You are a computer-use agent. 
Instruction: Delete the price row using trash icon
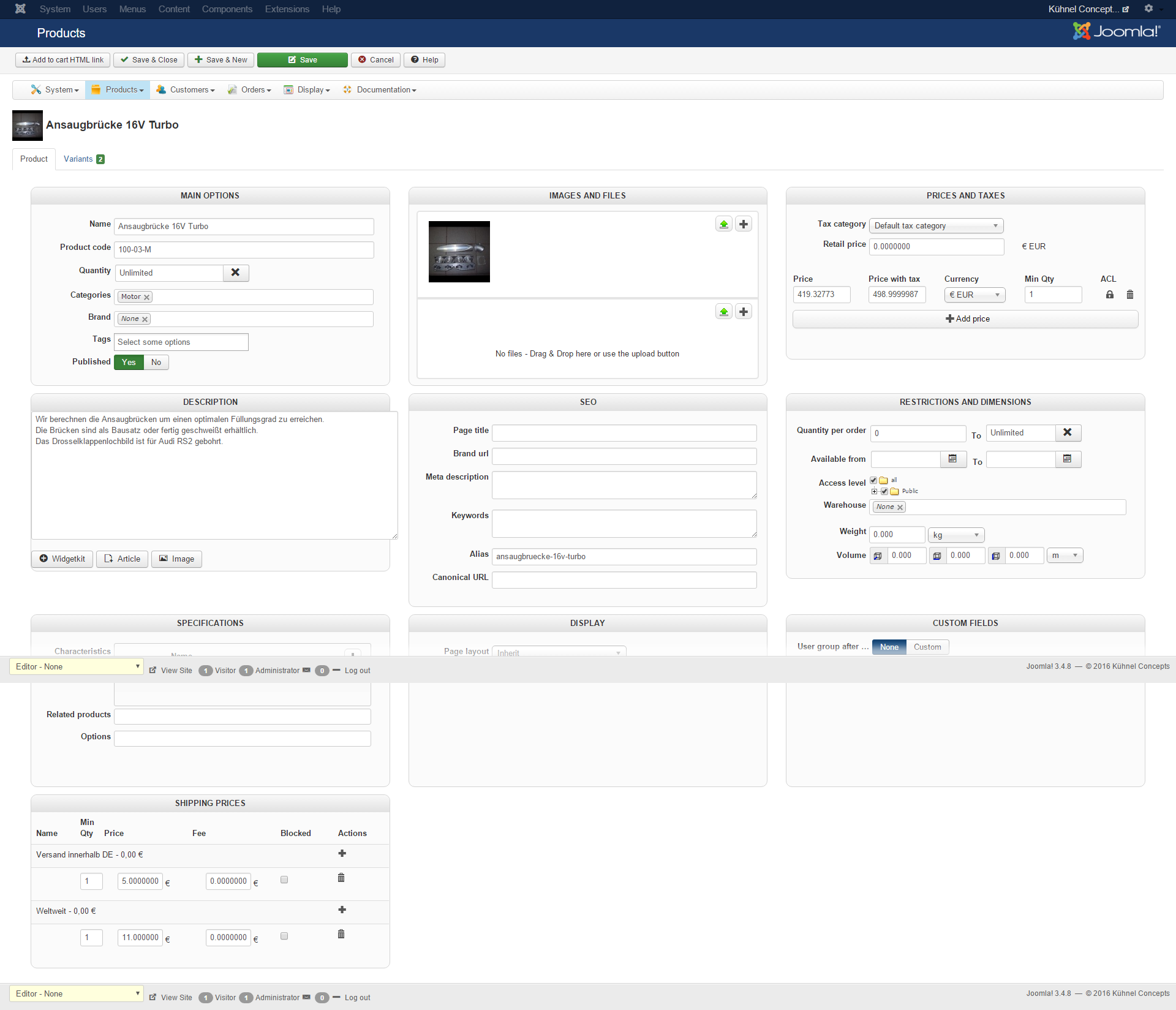(1129, 295)
